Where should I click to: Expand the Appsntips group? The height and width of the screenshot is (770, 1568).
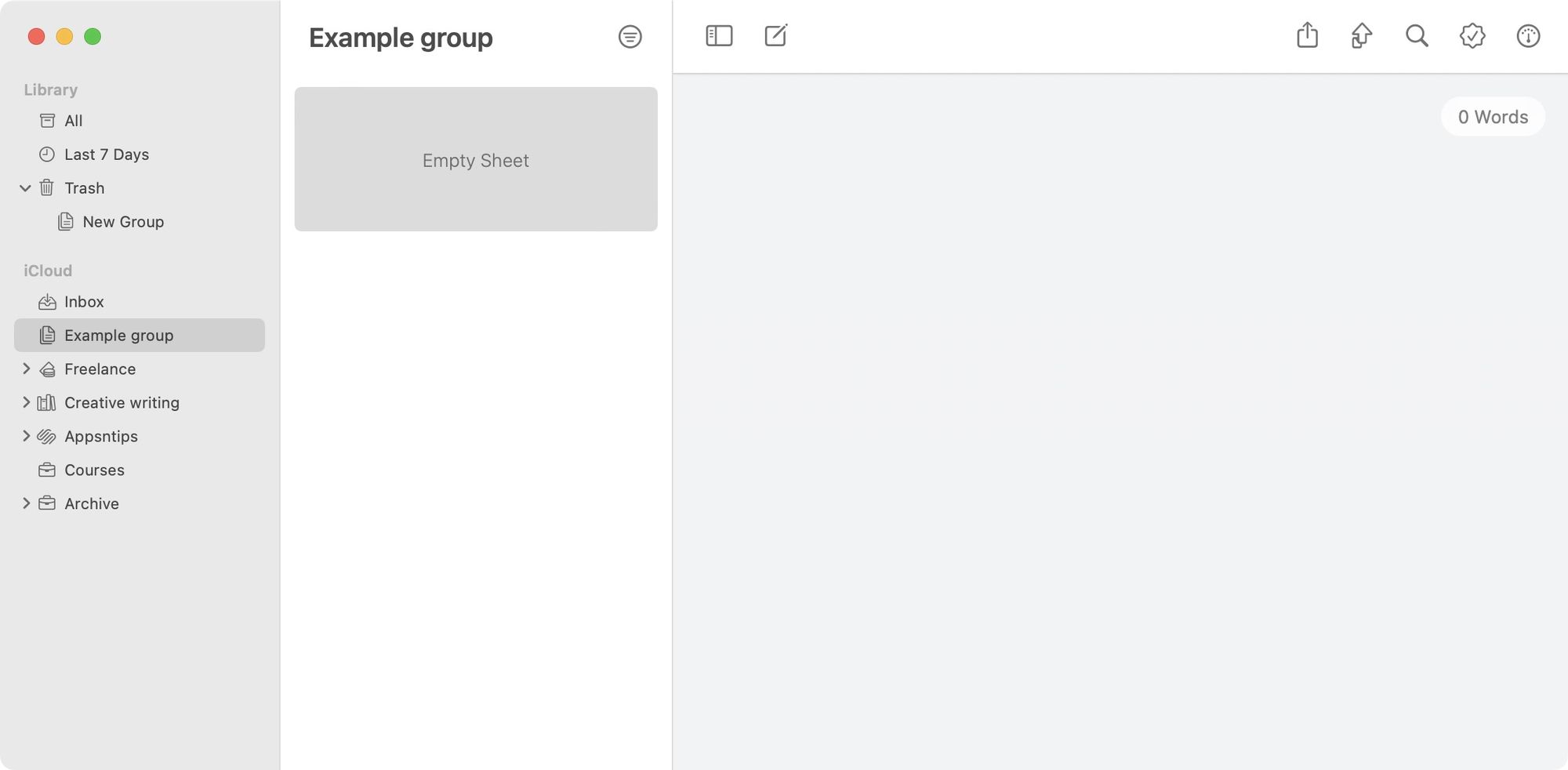pyautogui.click(x=26, y=436)
